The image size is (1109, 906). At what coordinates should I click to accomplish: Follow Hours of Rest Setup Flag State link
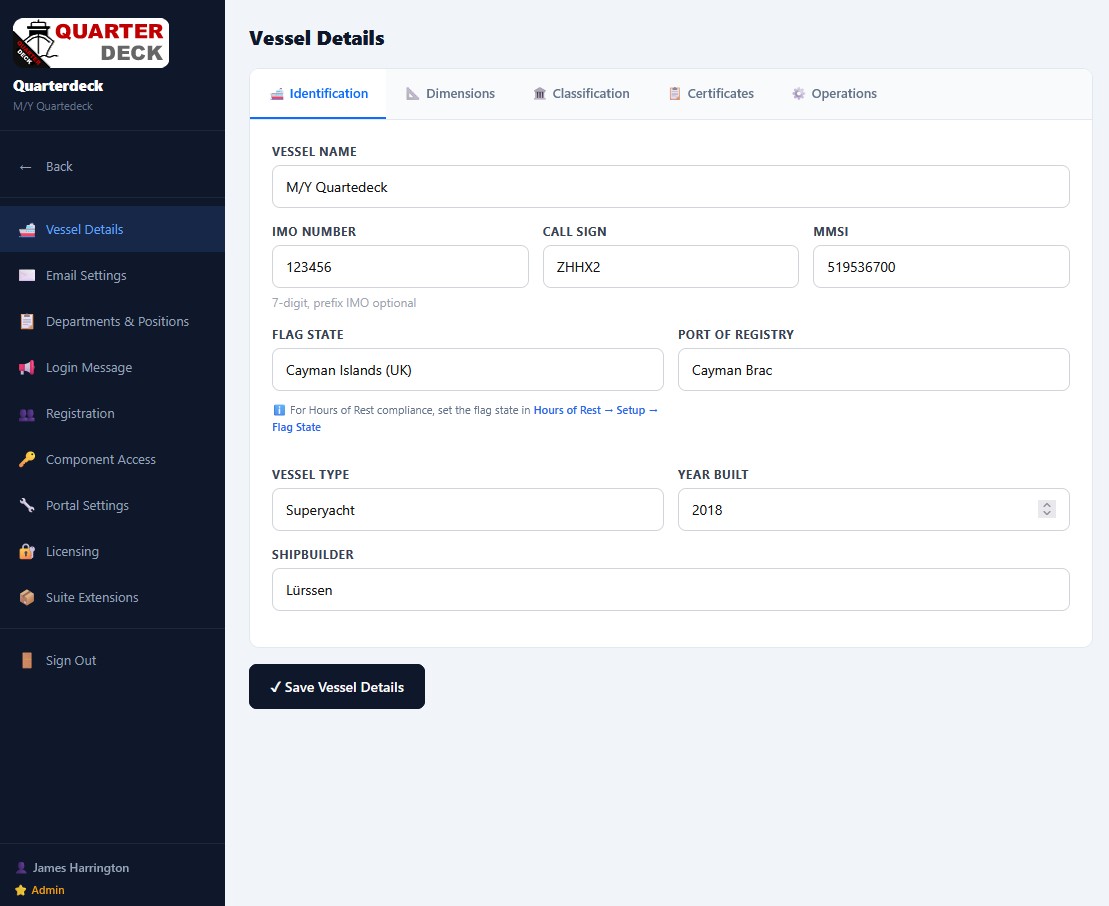click(596, 410)
